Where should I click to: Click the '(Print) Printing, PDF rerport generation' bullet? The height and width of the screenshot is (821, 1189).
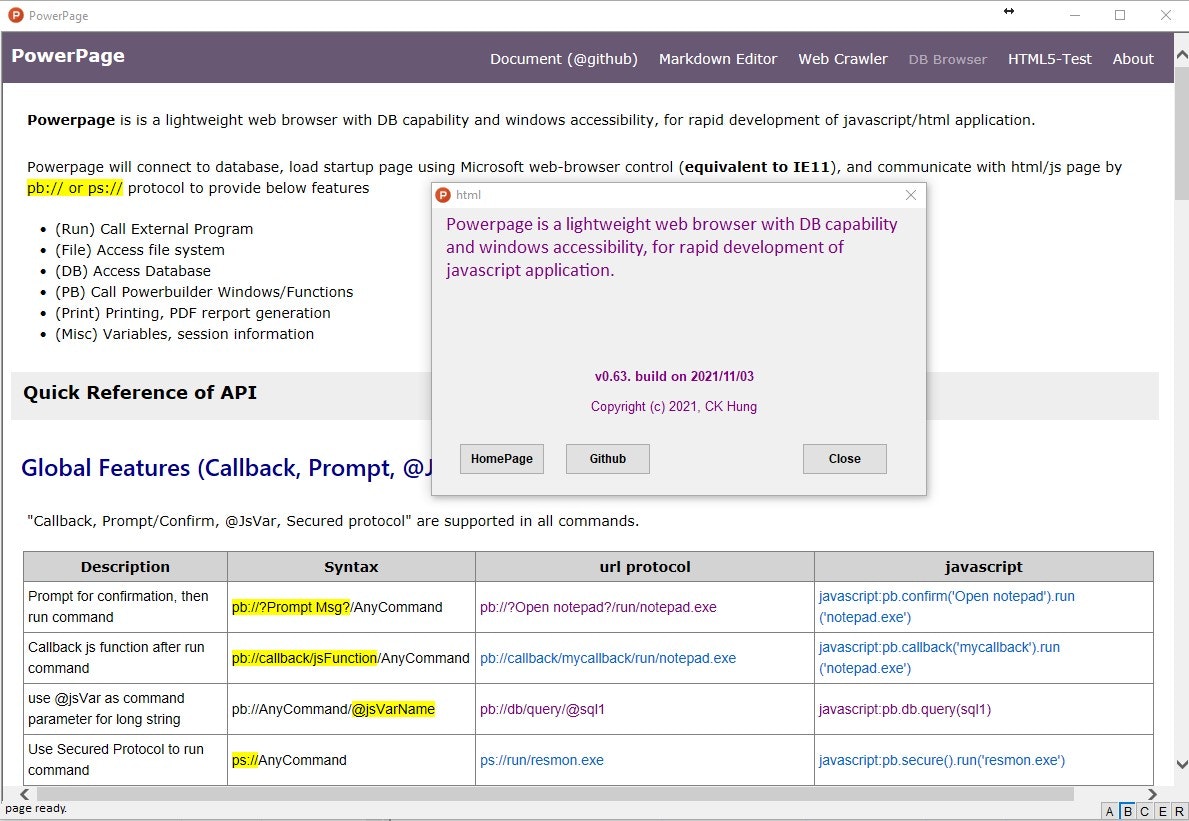pyautogui.click(x=193, y=313)
